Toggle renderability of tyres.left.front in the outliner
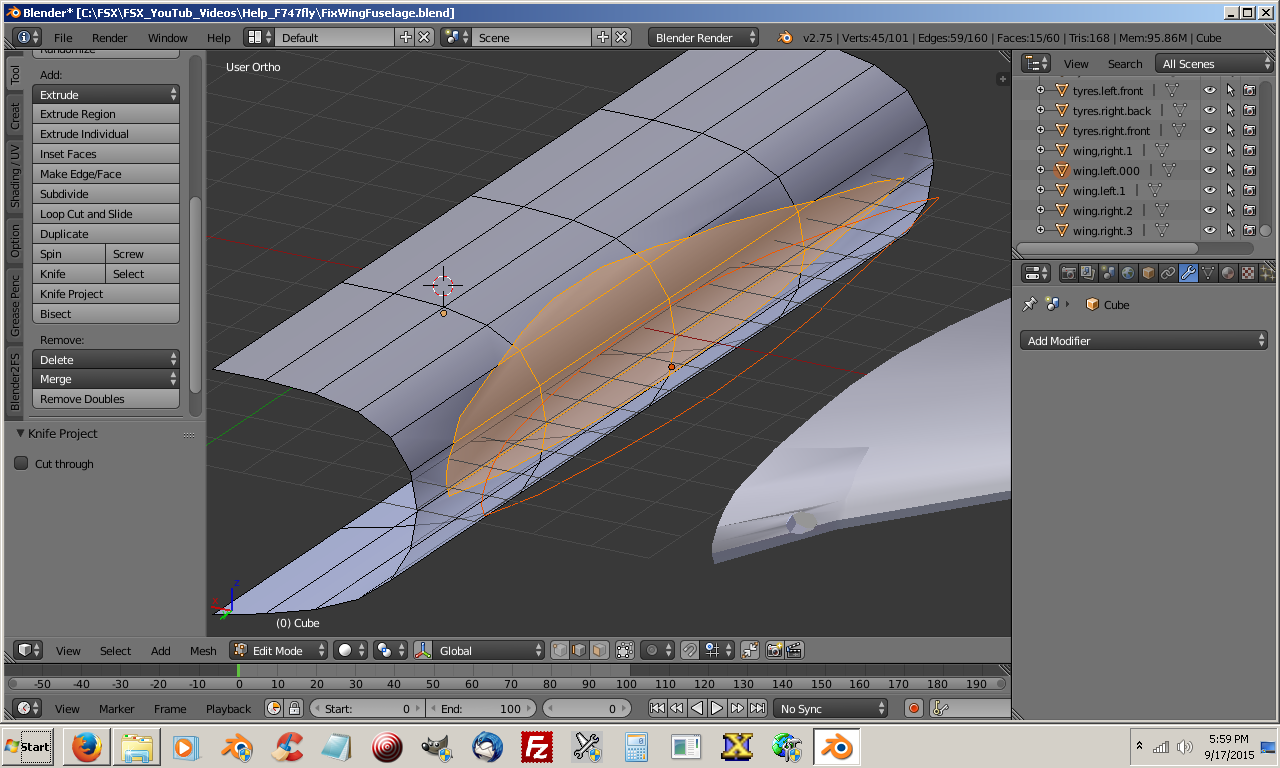This screenshot has height=768, width=1280. 1249,90
